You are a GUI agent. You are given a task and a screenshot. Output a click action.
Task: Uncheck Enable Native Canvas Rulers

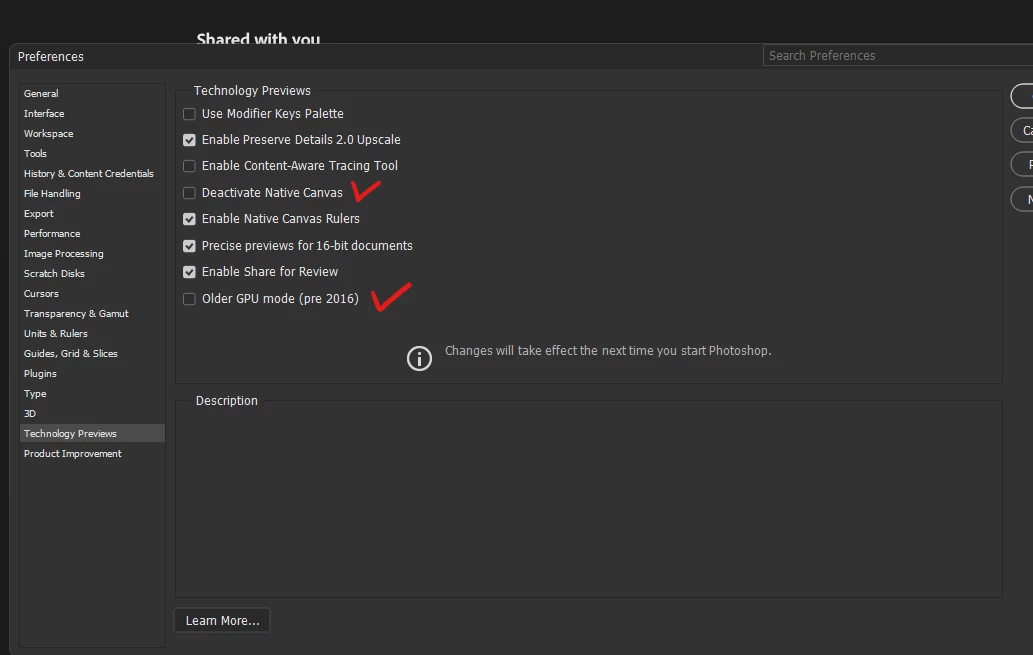[189, 219]
